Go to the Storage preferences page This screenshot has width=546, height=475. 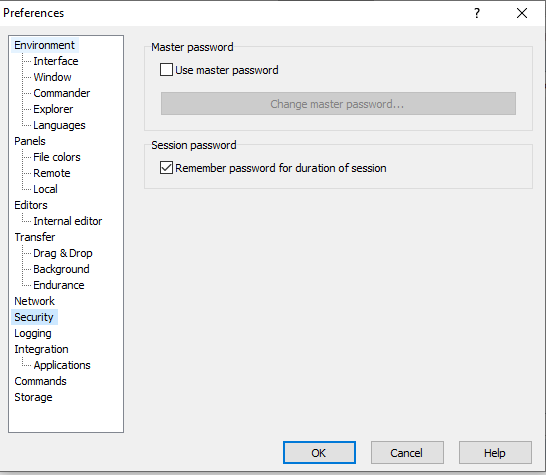pos(33,397)
